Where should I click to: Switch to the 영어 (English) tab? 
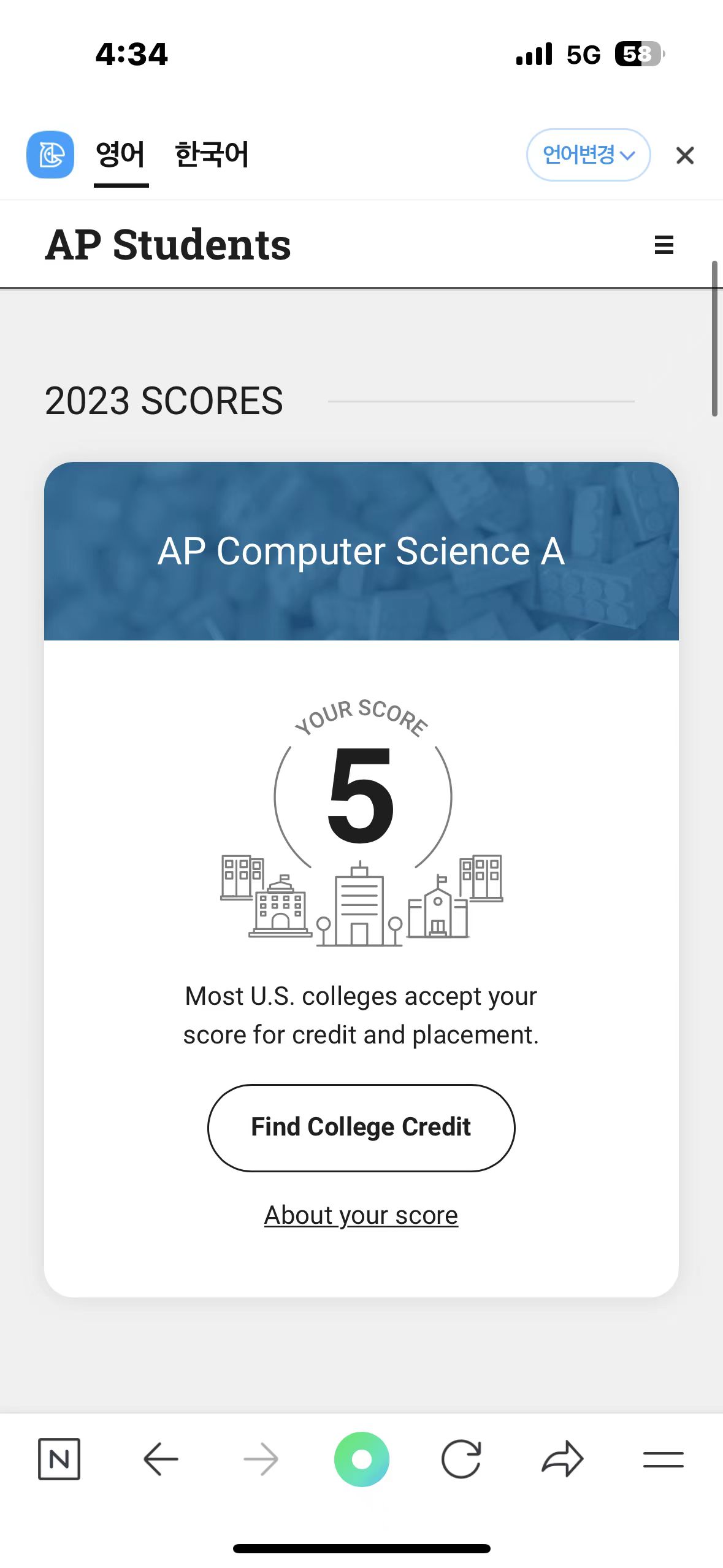coord(121,155)
